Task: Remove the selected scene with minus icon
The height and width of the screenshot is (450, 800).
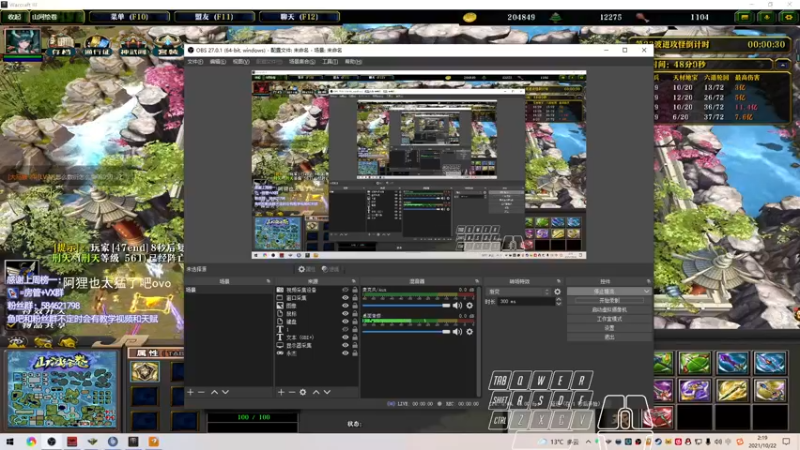Action: point(201,392)
